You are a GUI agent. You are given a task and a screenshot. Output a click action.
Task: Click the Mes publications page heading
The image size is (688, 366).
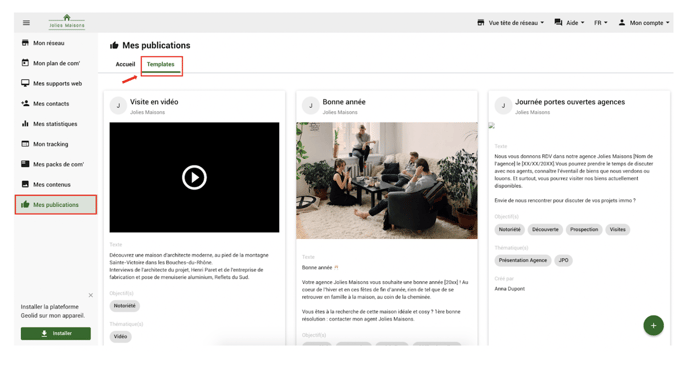(x=156, y=45)
